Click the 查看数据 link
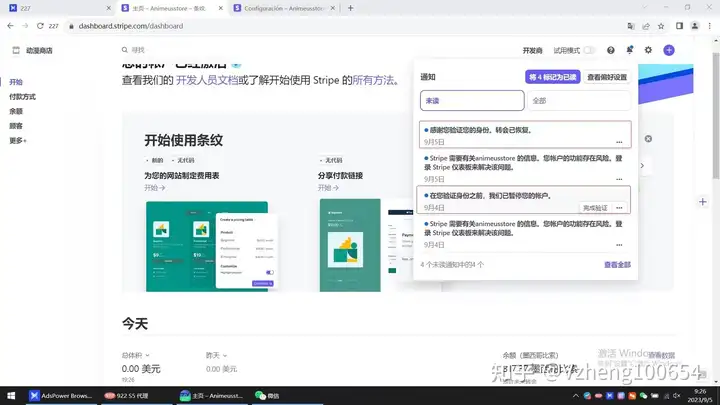This screenshot has height=405, width=720. 661,355
